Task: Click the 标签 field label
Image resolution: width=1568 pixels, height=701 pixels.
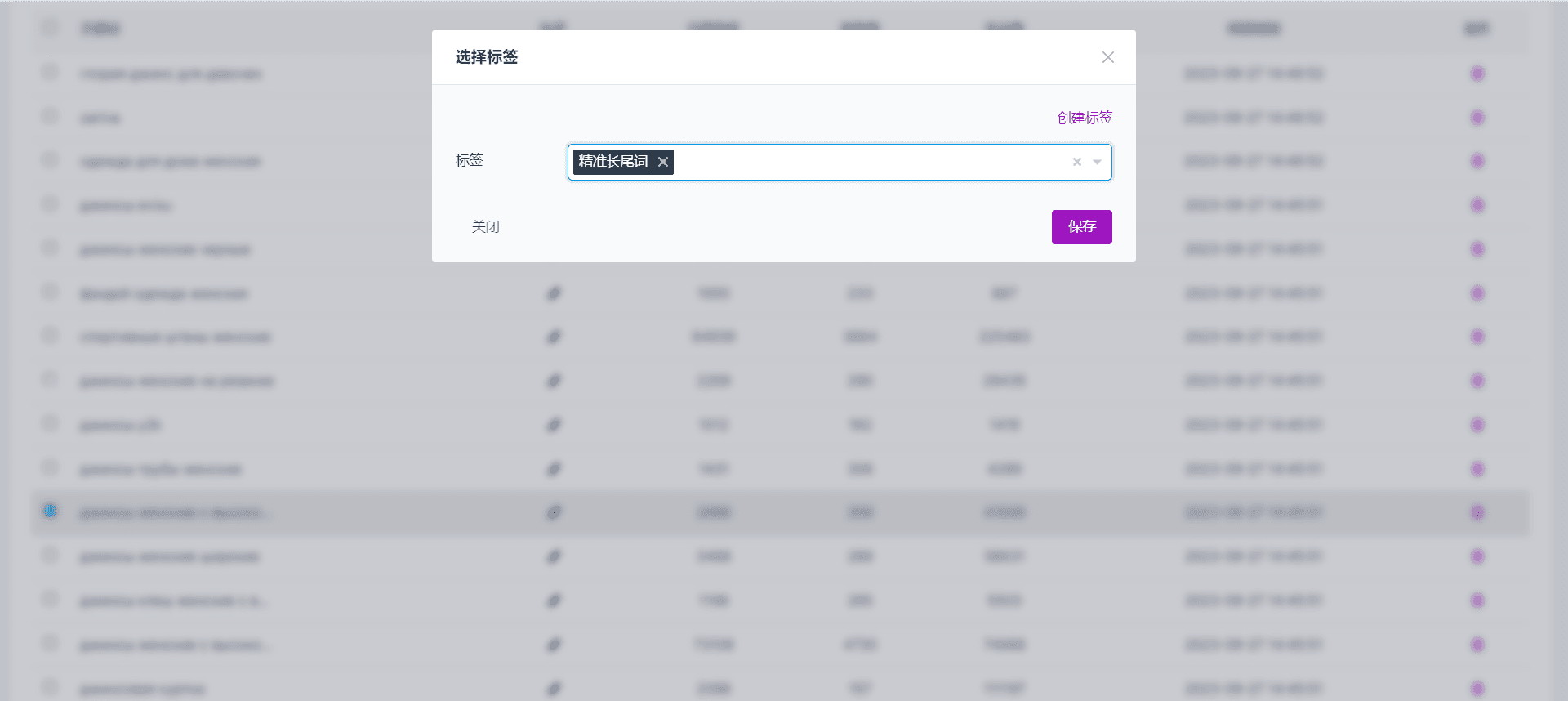Action: 469,160
